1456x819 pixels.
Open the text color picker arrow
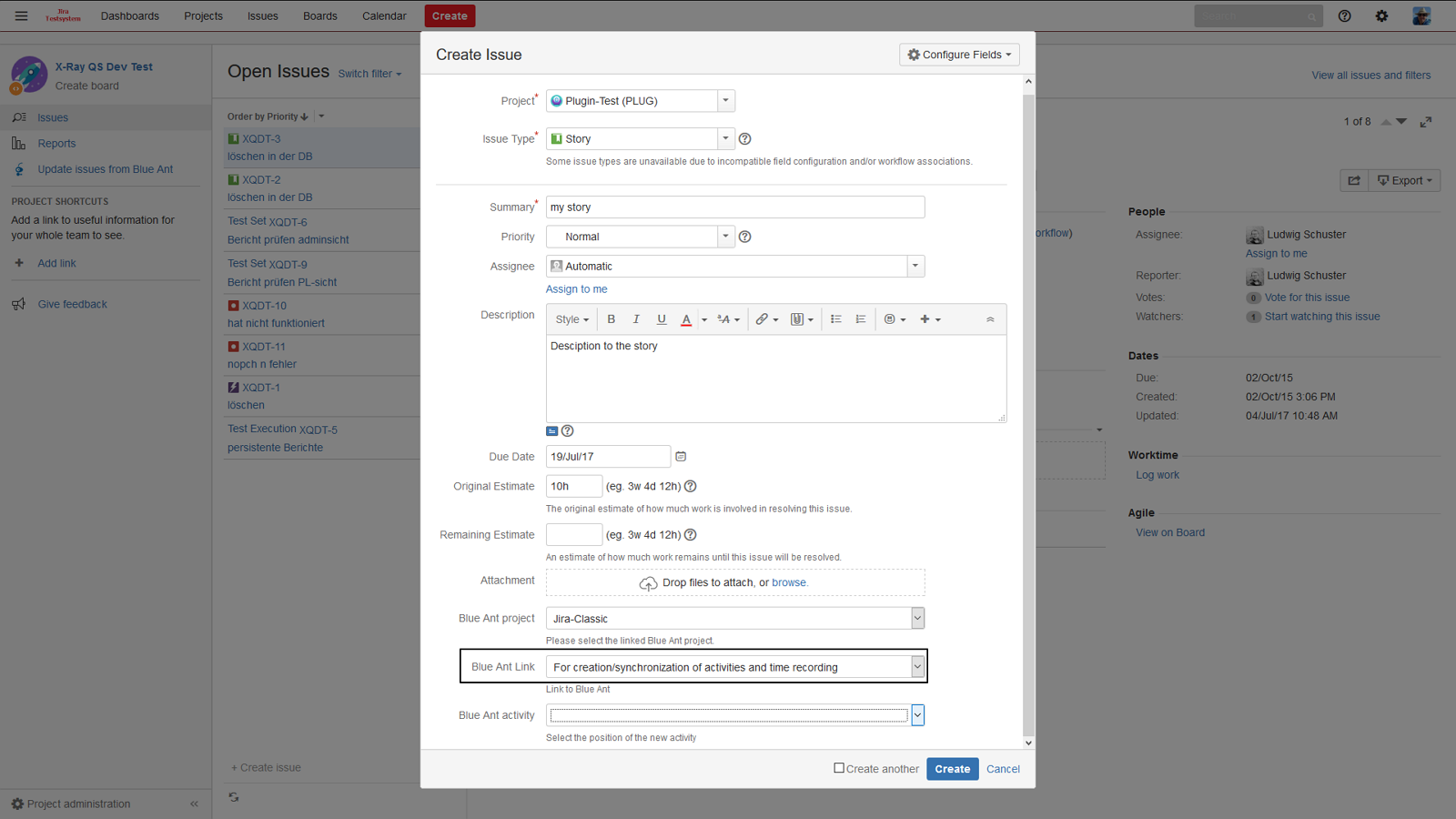pyautogui.click(x=704, y=320)
